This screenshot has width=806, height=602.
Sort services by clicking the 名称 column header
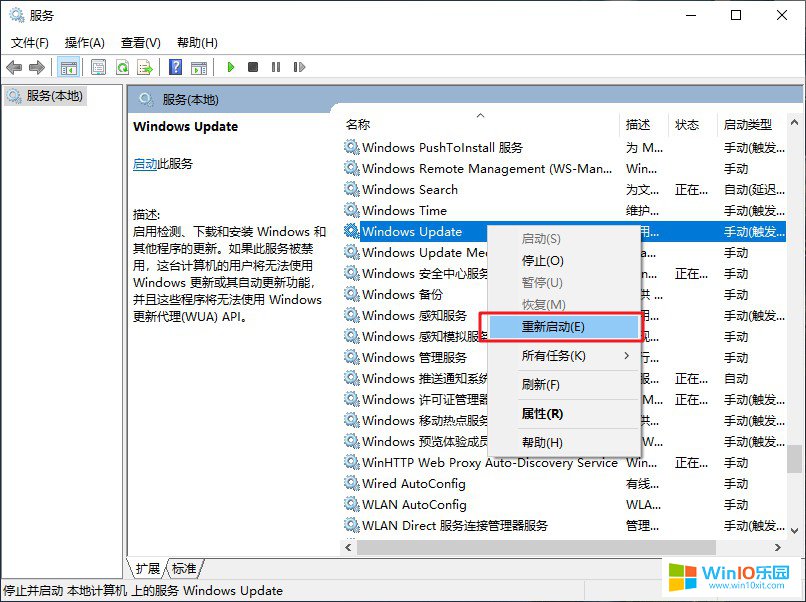point(359,124)
